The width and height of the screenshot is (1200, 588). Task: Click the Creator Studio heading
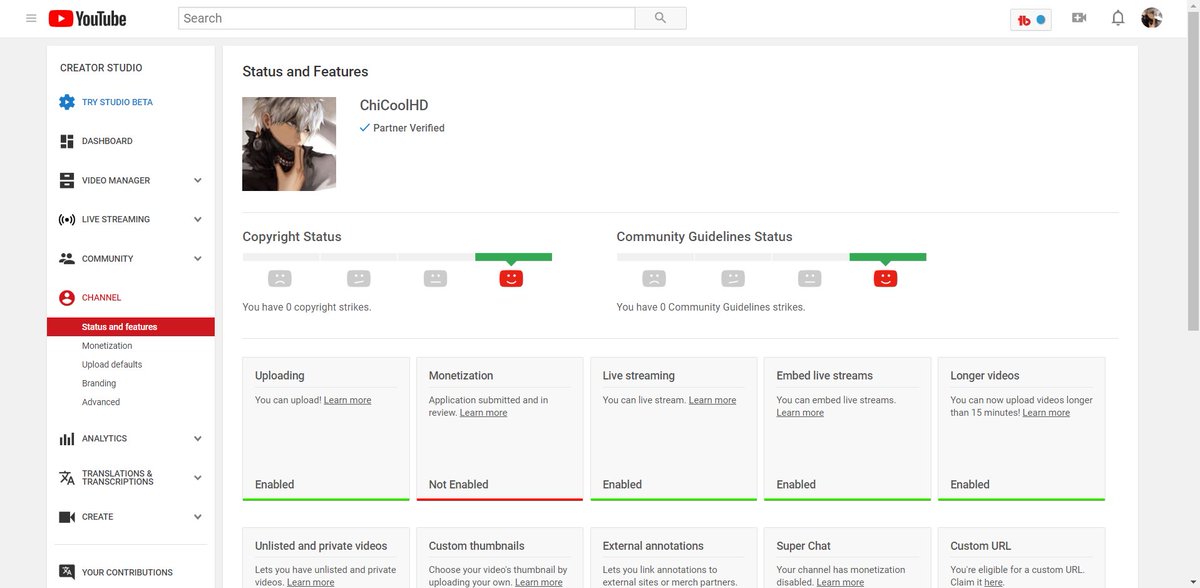point(101,68)
